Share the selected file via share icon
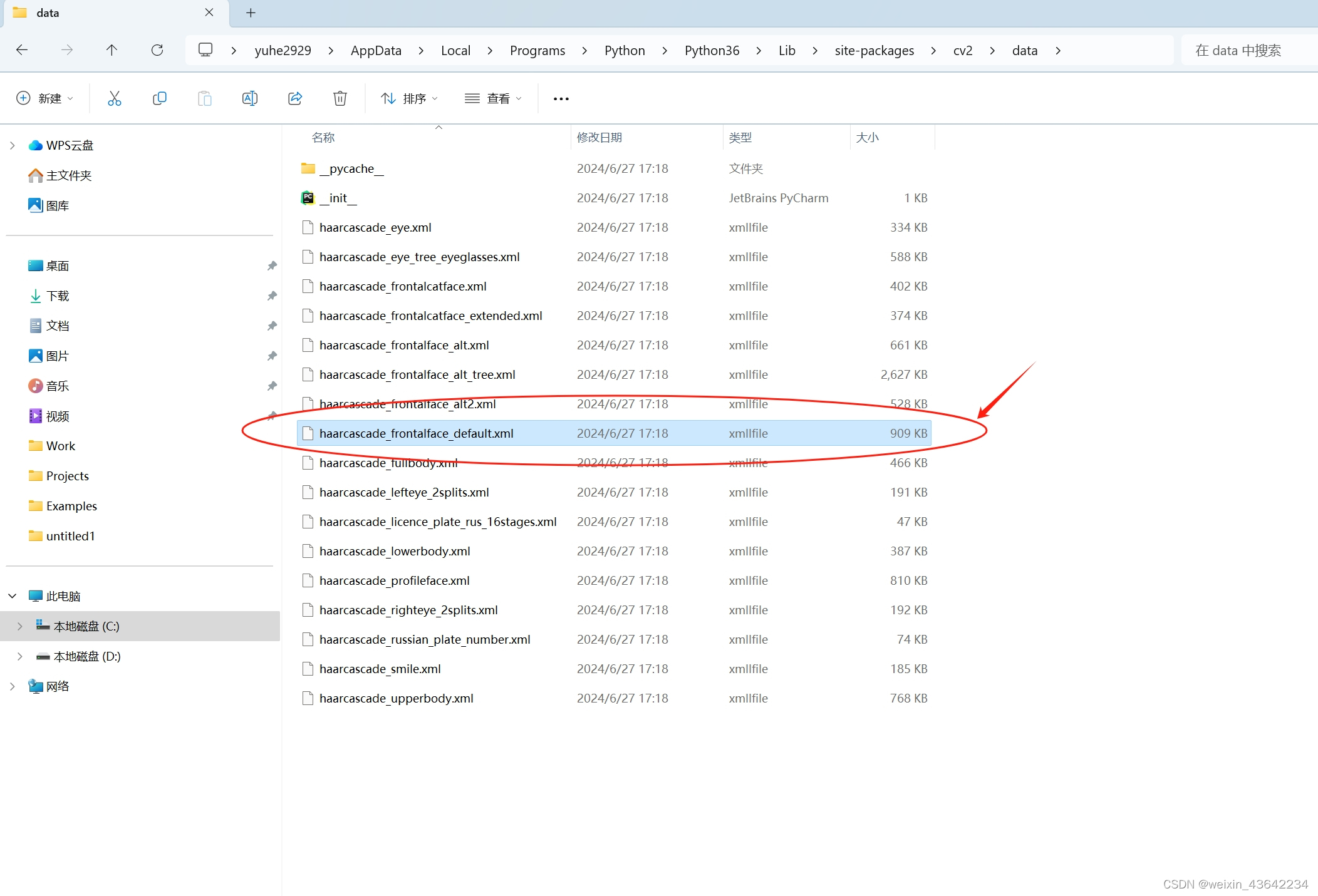 click(x=294, y=98)
